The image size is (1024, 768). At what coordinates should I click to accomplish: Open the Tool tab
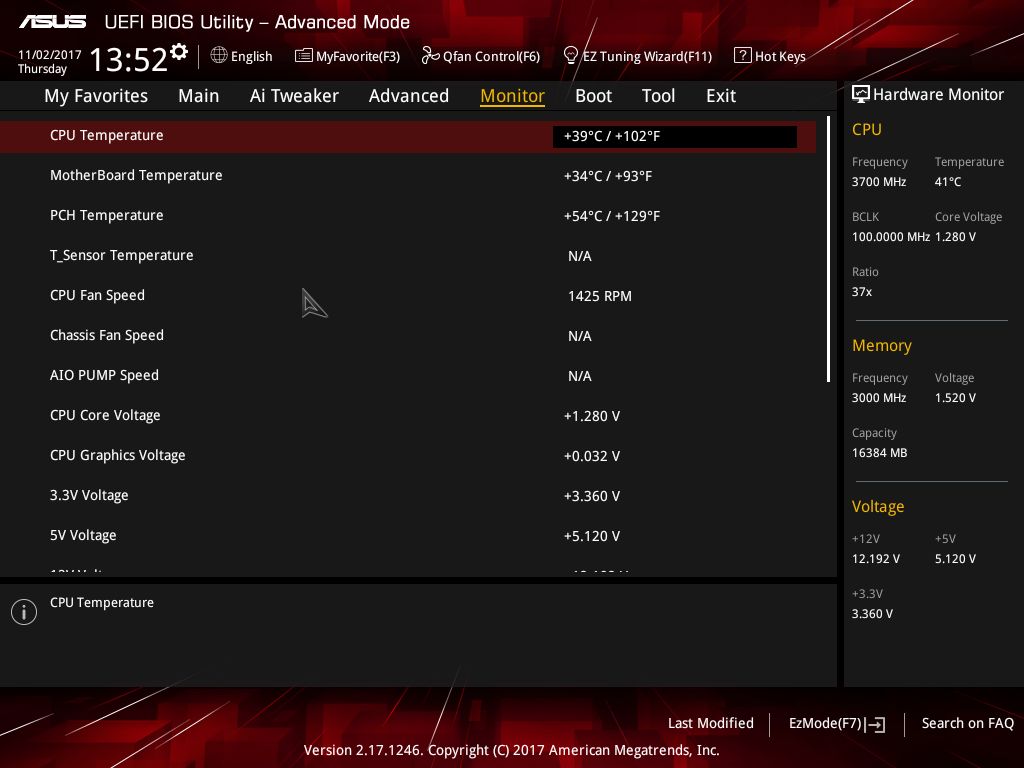(658, 96)
